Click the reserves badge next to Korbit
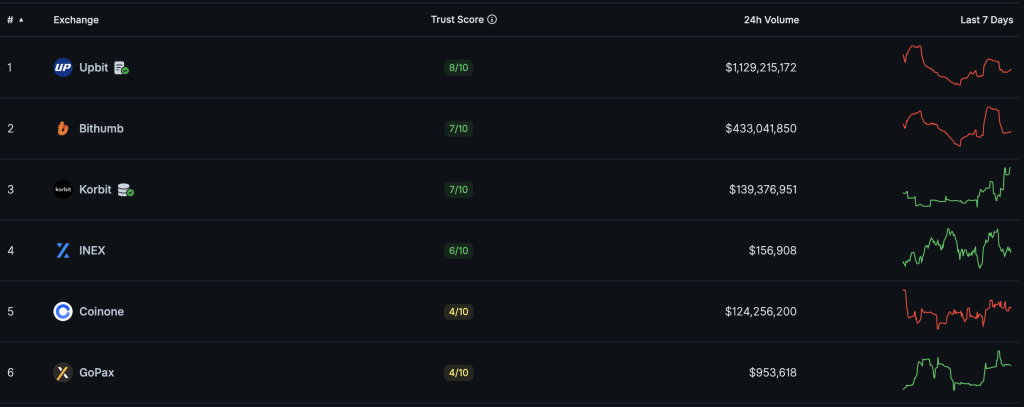Screen dimensions: 1024x407 [125, 190]
